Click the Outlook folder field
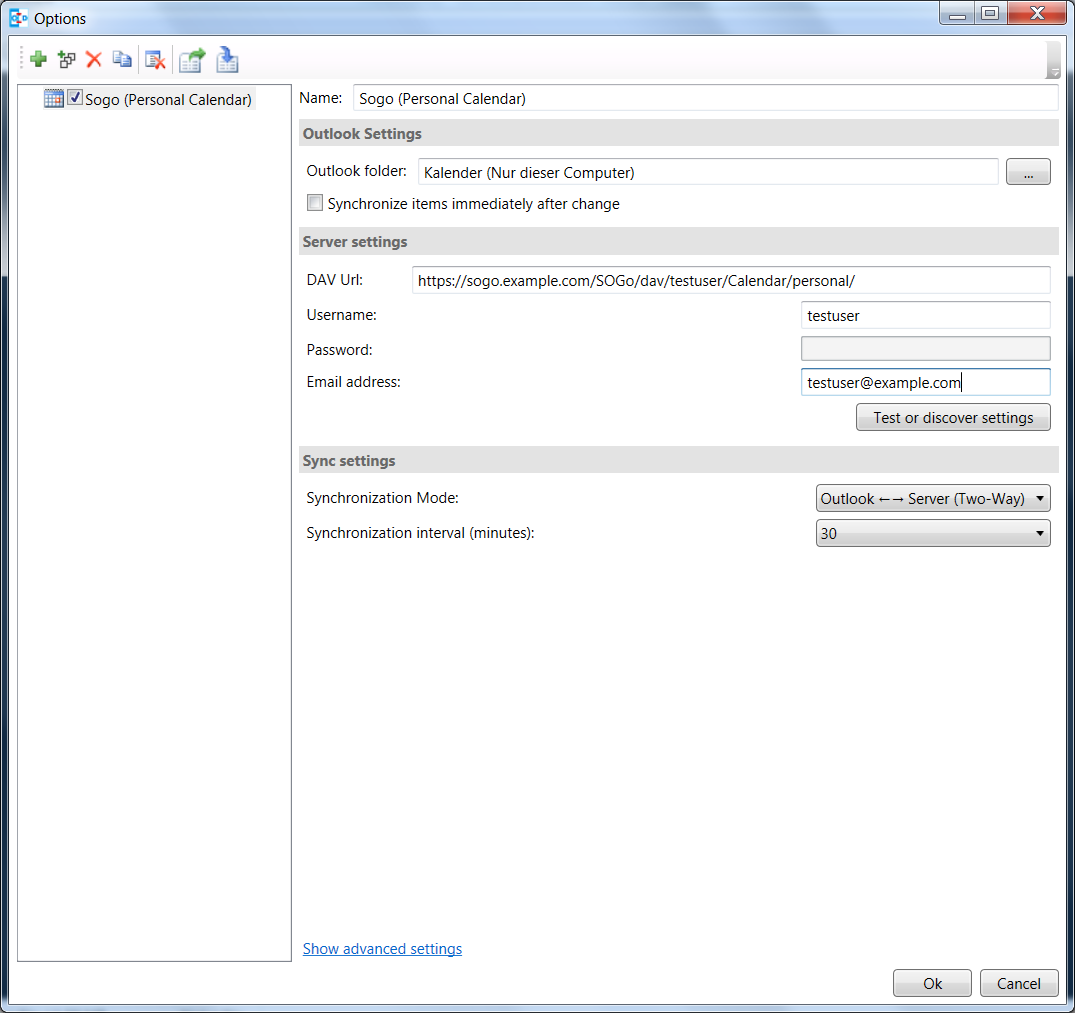Screen dimensions: 1075x1013 (708, 172)
